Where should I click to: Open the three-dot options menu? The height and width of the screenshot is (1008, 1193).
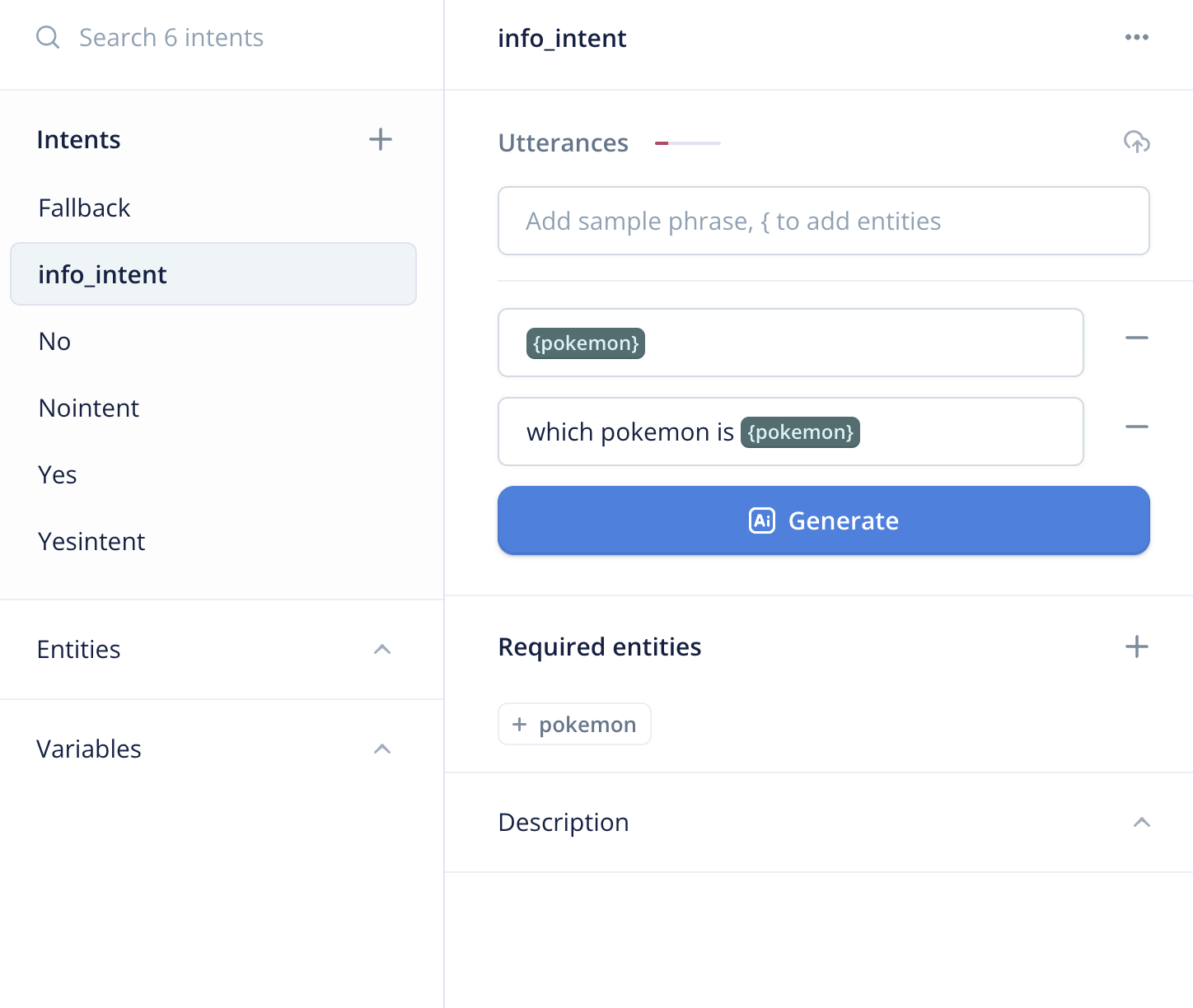1137,37
